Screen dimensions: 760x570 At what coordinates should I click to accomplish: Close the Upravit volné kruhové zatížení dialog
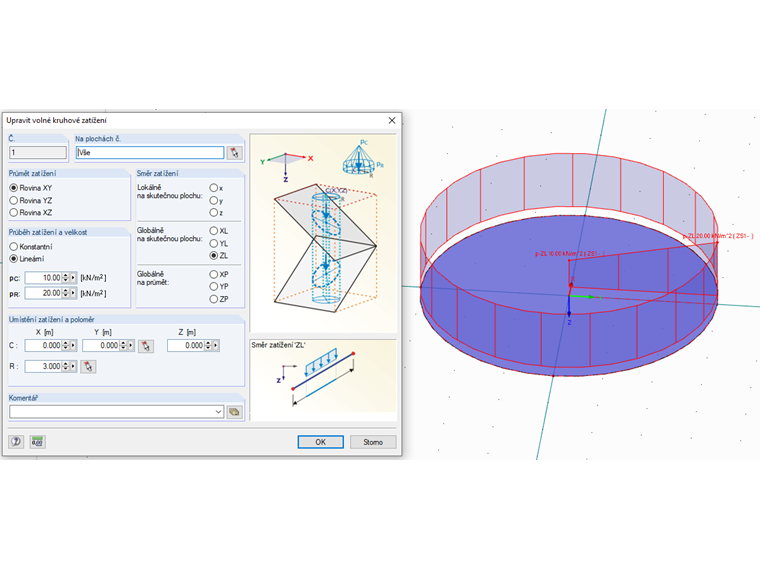(392, 120)
